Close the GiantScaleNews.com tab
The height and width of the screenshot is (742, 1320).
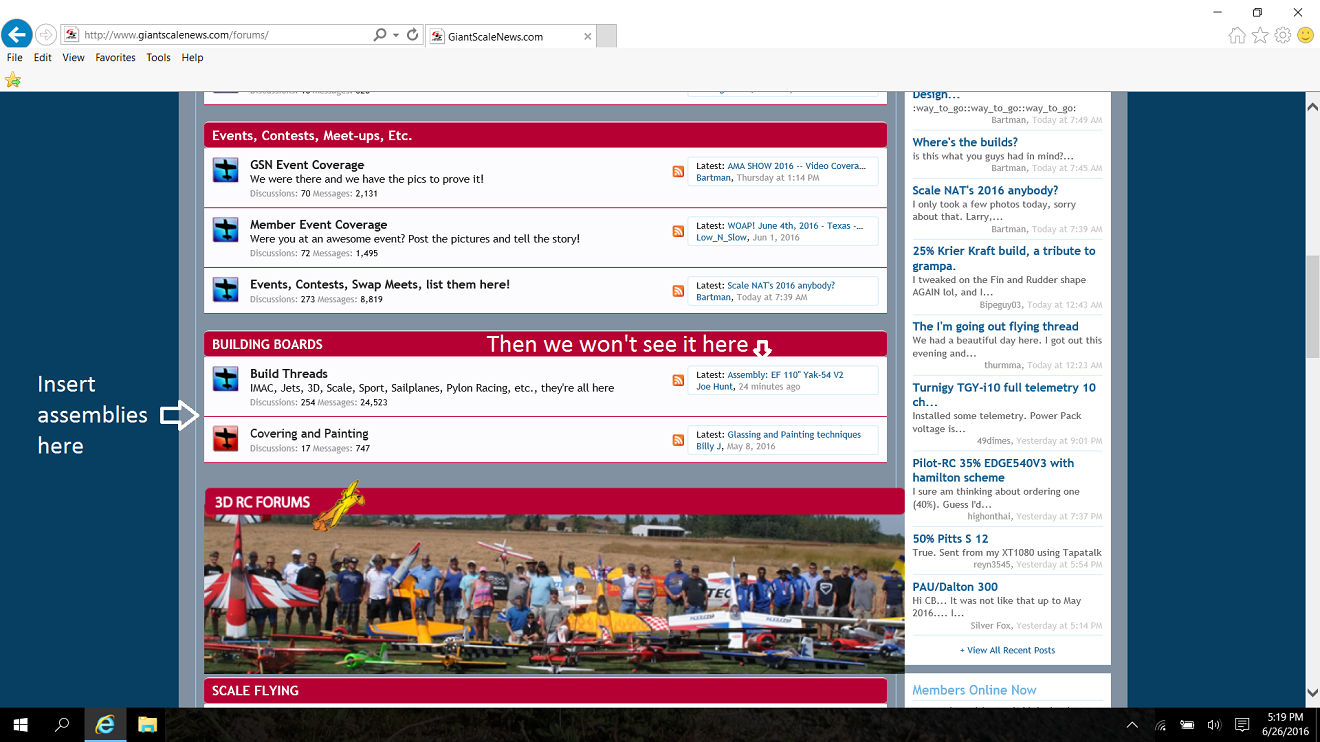click(588, 36)
